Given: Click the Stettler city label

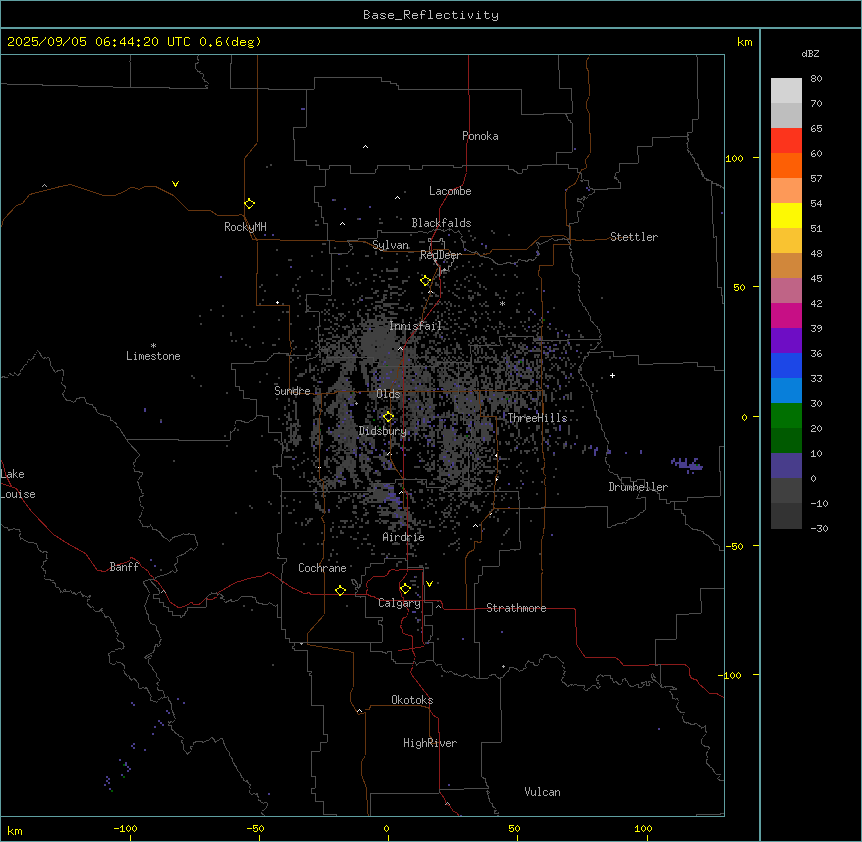Looking at the screenshot, I should point(634,237).
